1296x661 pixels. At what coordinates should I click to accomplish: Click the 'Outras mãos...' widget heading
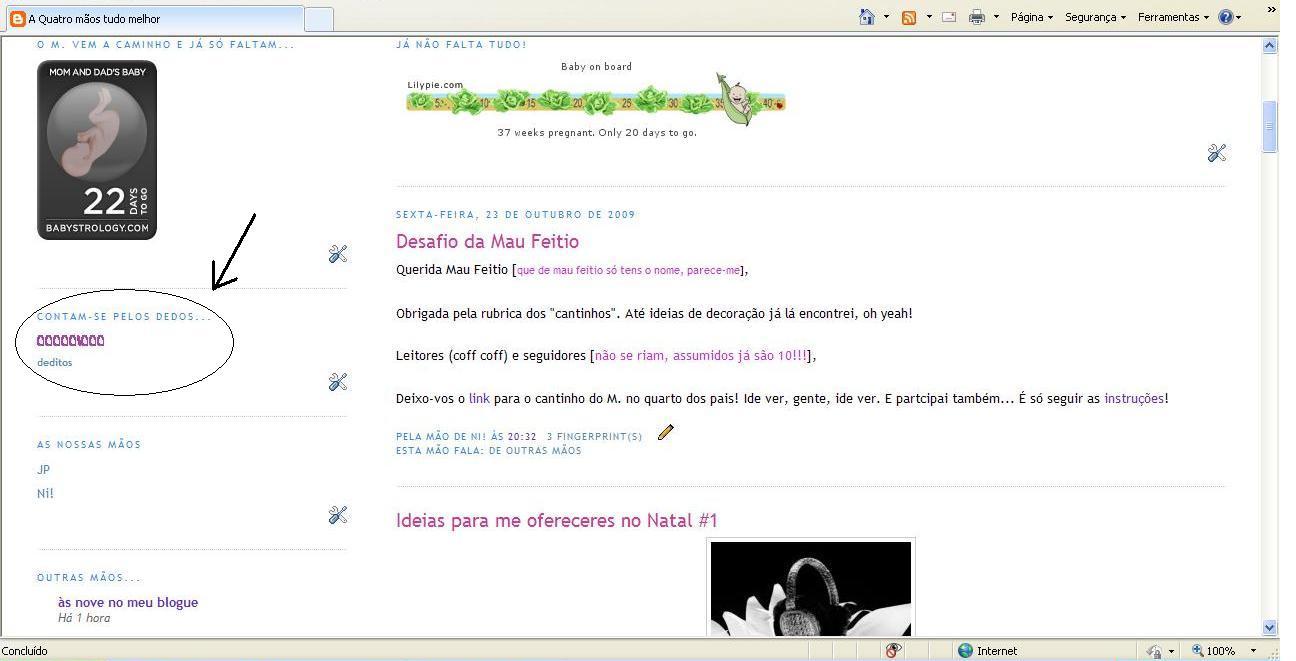coord(89,577)
